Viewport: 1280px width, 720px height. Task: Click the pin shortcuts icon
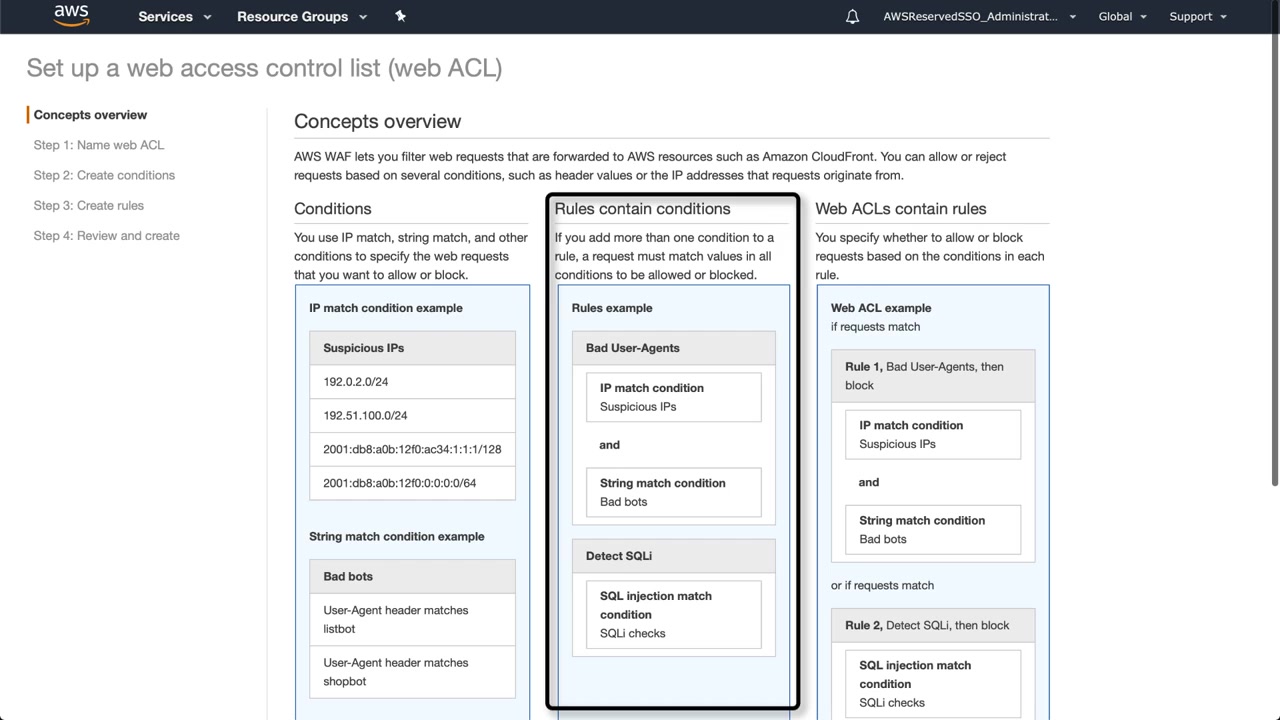click(x=401, y=16)
